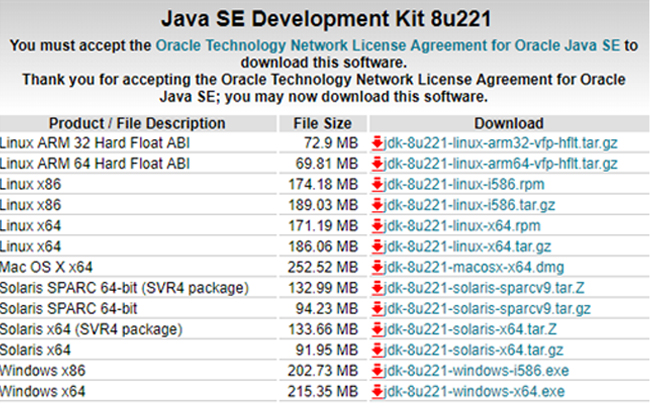Click red download arrow beside jdk-8u221-solaris-x64.tar.Z
The height and width of the screenshot is (409, 650).
tap(377, 329)
